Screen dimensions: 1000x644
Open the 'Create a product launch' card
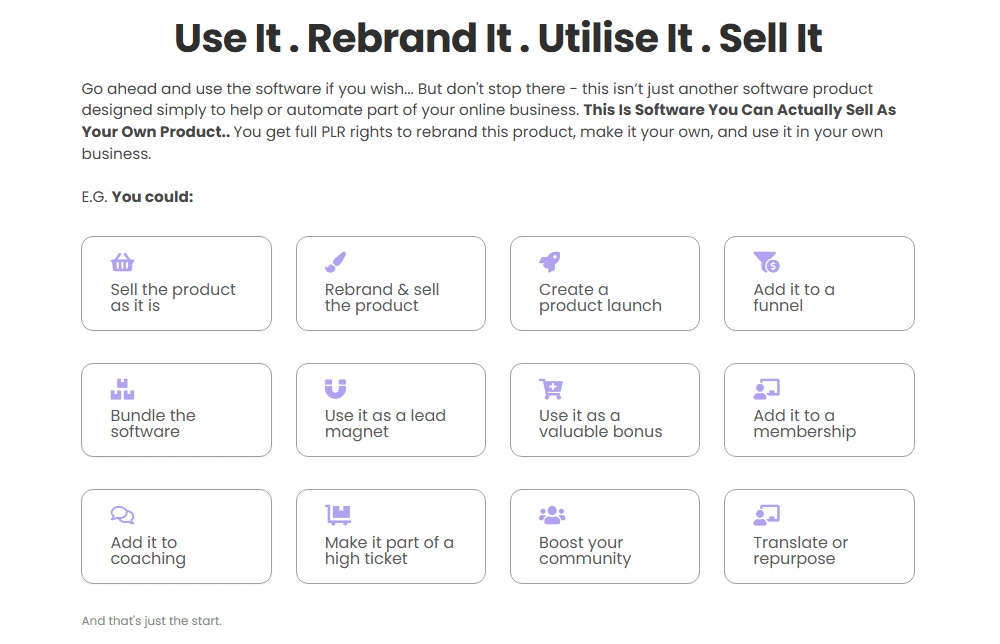tap(604, 298)
